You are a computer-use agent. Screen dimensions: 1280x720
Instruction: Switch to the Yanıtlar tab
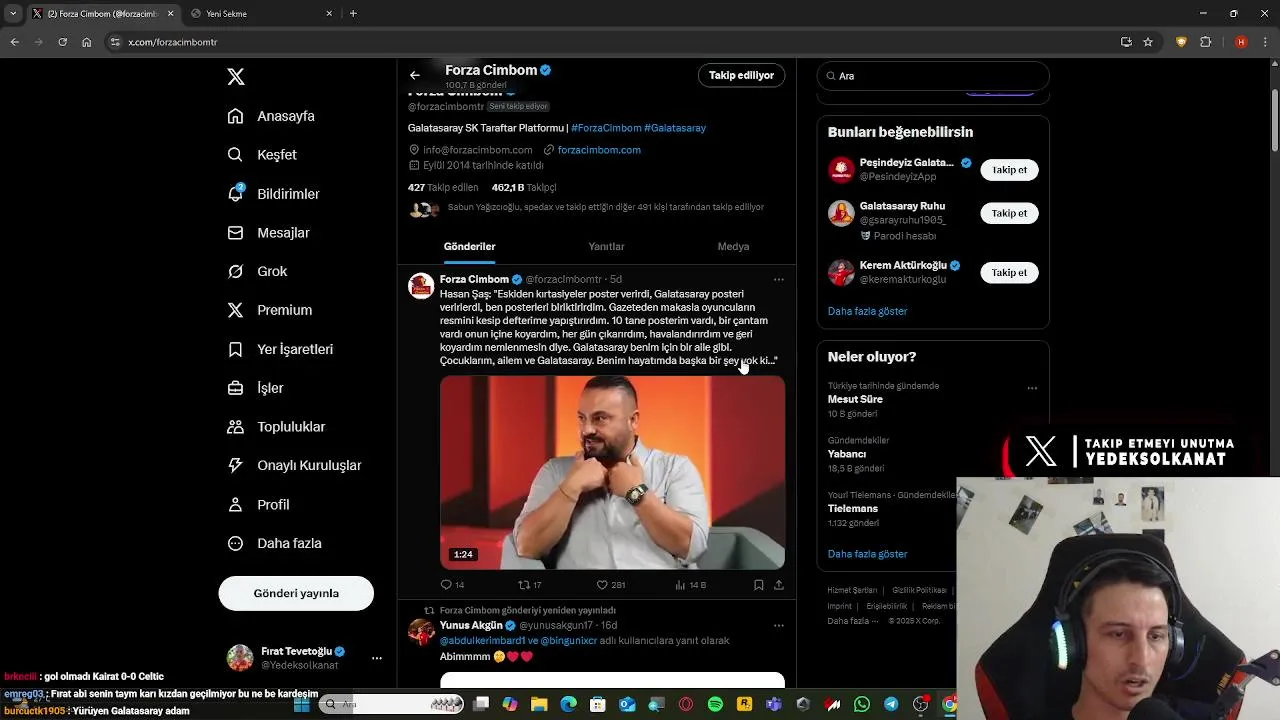tap(606, 247)
